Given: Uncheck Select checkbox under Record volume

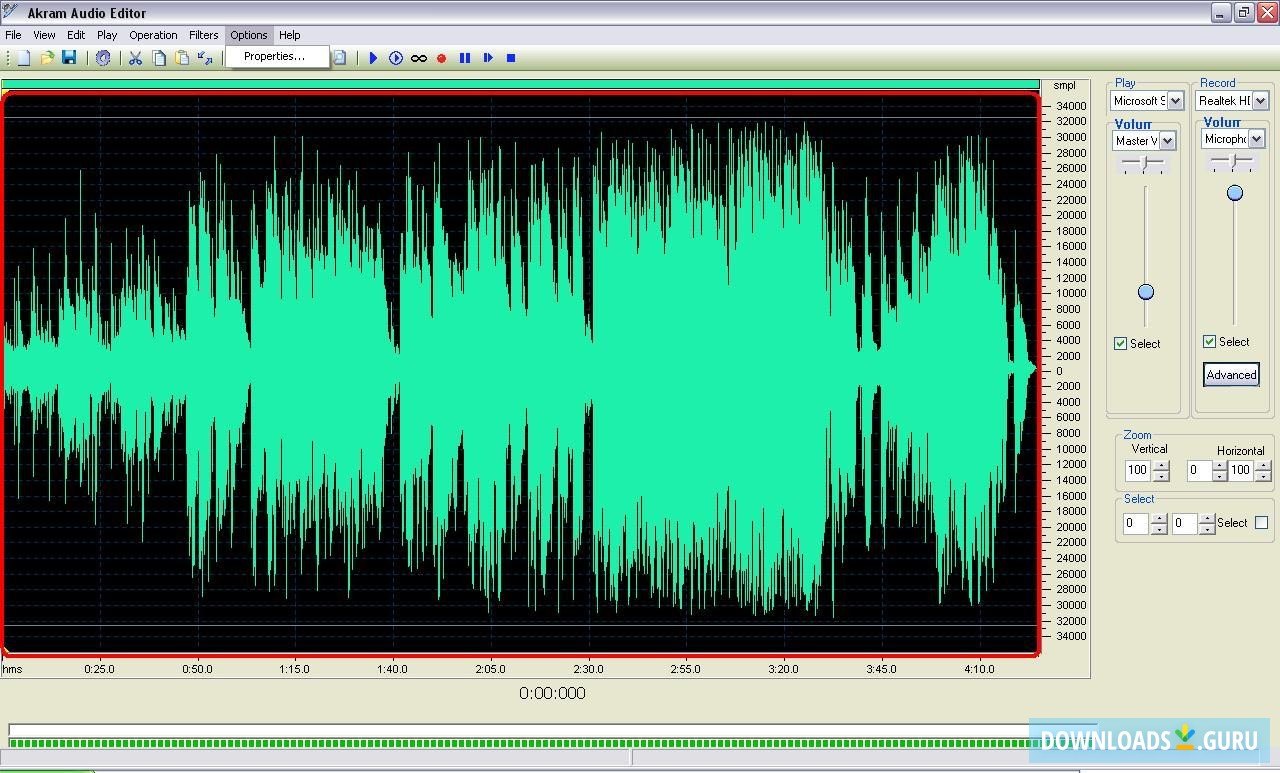Looking at the screenshot, I should (1210, 341).
